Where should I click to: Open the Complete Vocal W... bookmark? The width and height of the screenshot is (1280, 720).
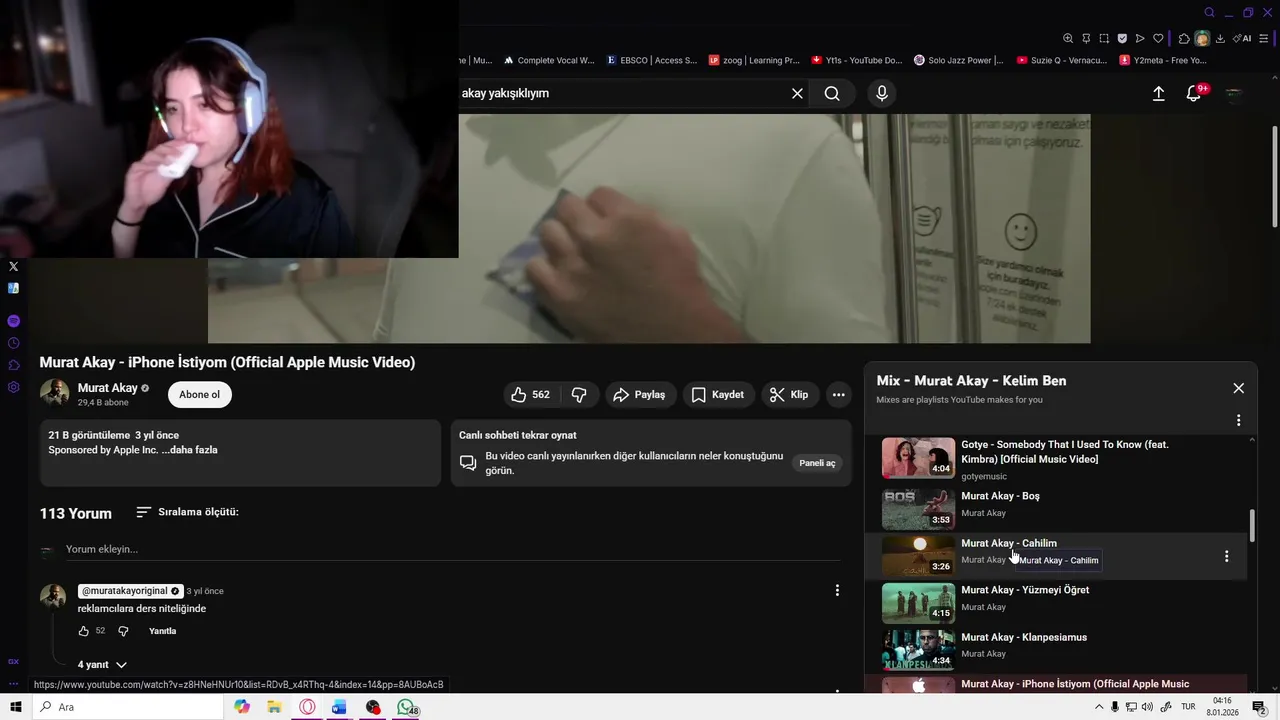(x=548, y=60)
